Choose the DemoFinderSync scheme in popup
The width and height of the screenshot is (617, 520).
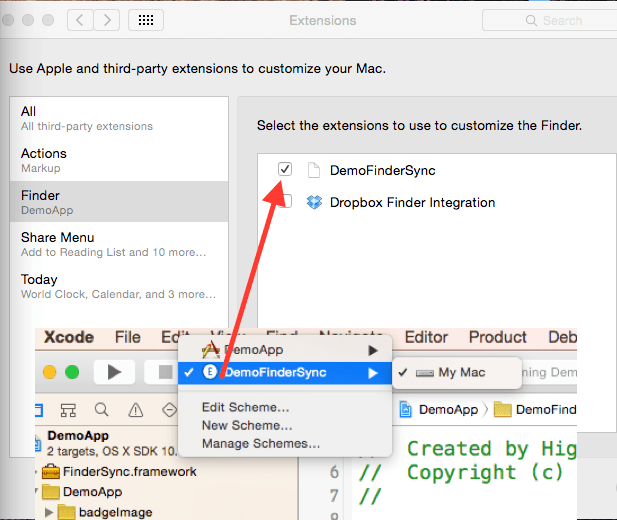click(x=285, y=372)
